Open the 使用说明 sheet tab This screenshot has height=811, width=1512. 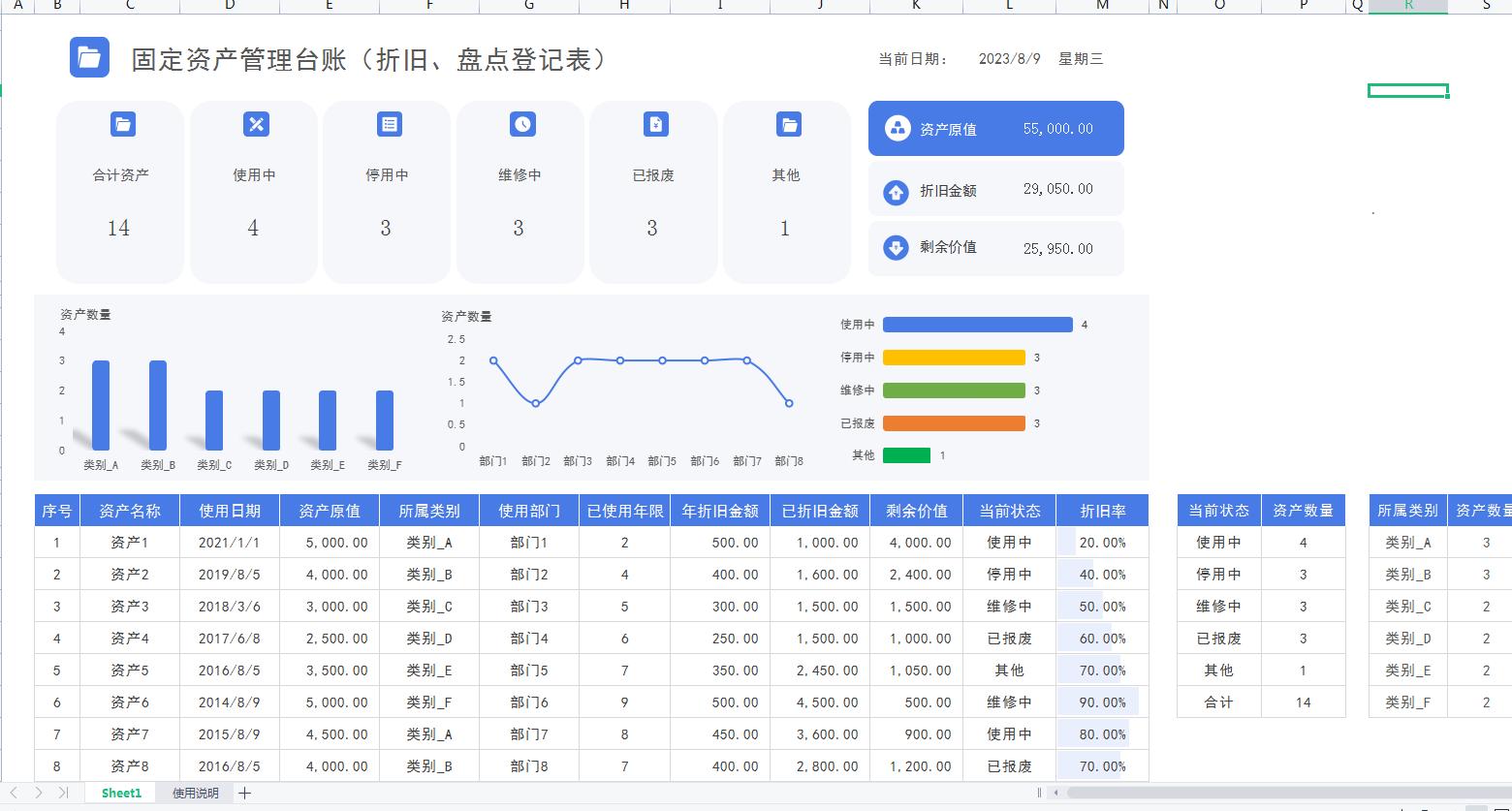196,793
